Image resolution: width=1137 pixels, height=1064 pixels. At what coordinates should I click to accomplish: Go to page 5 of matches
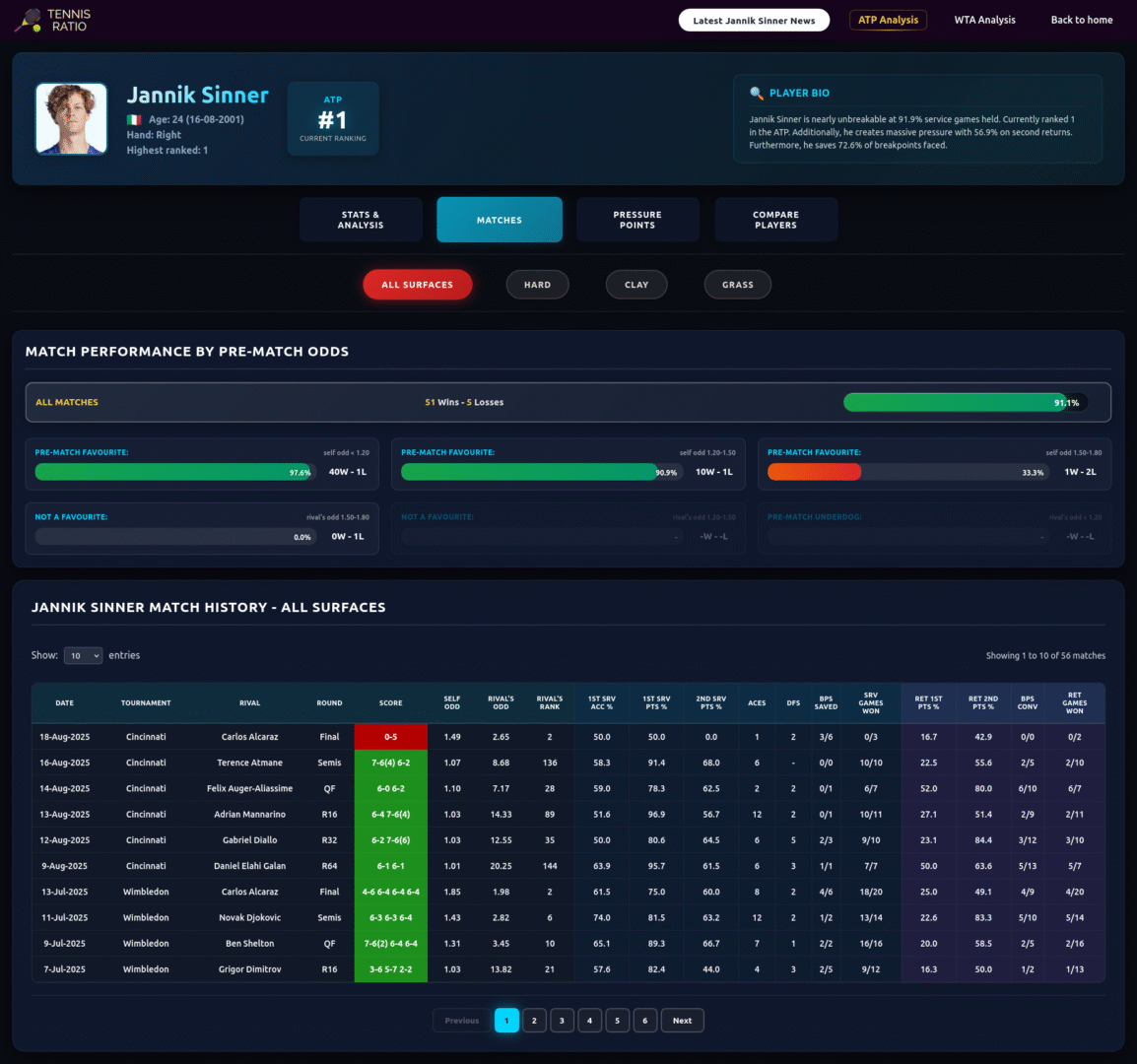[617, 1021]
